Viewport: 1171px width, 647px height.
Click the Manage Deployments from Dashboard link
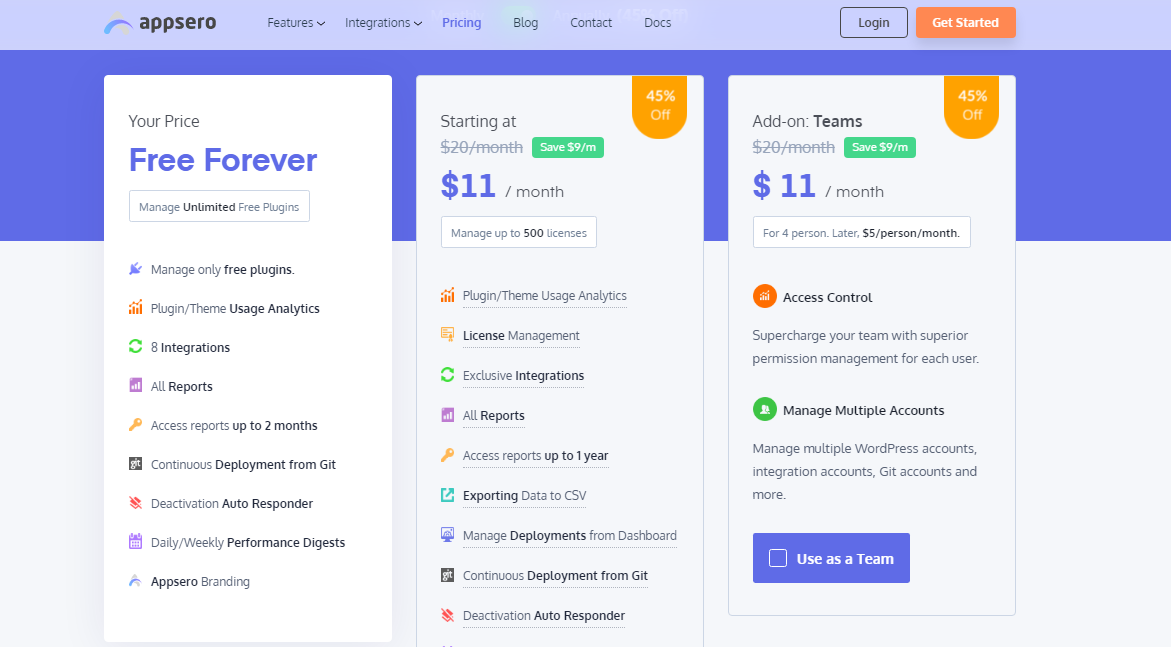[570, 536]
